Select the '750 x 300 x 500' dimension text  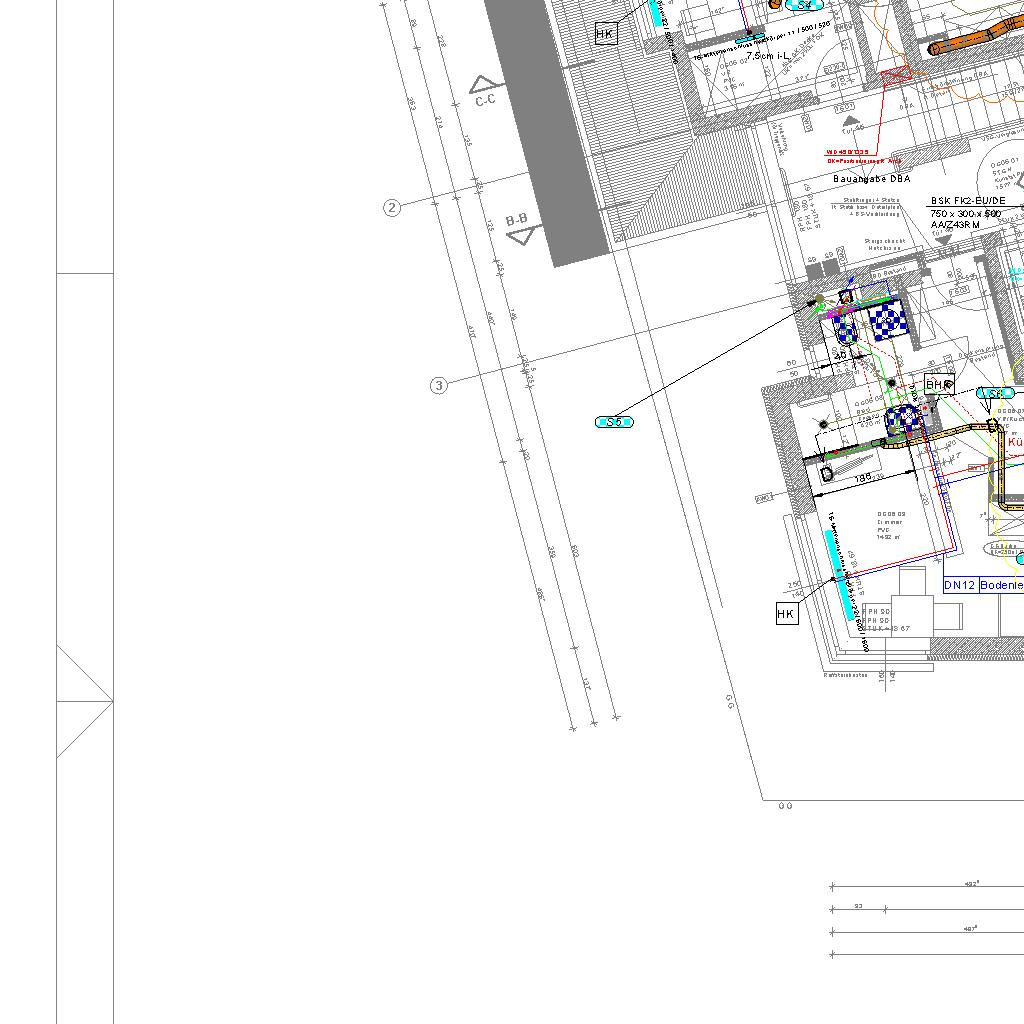tap(965, 214)
